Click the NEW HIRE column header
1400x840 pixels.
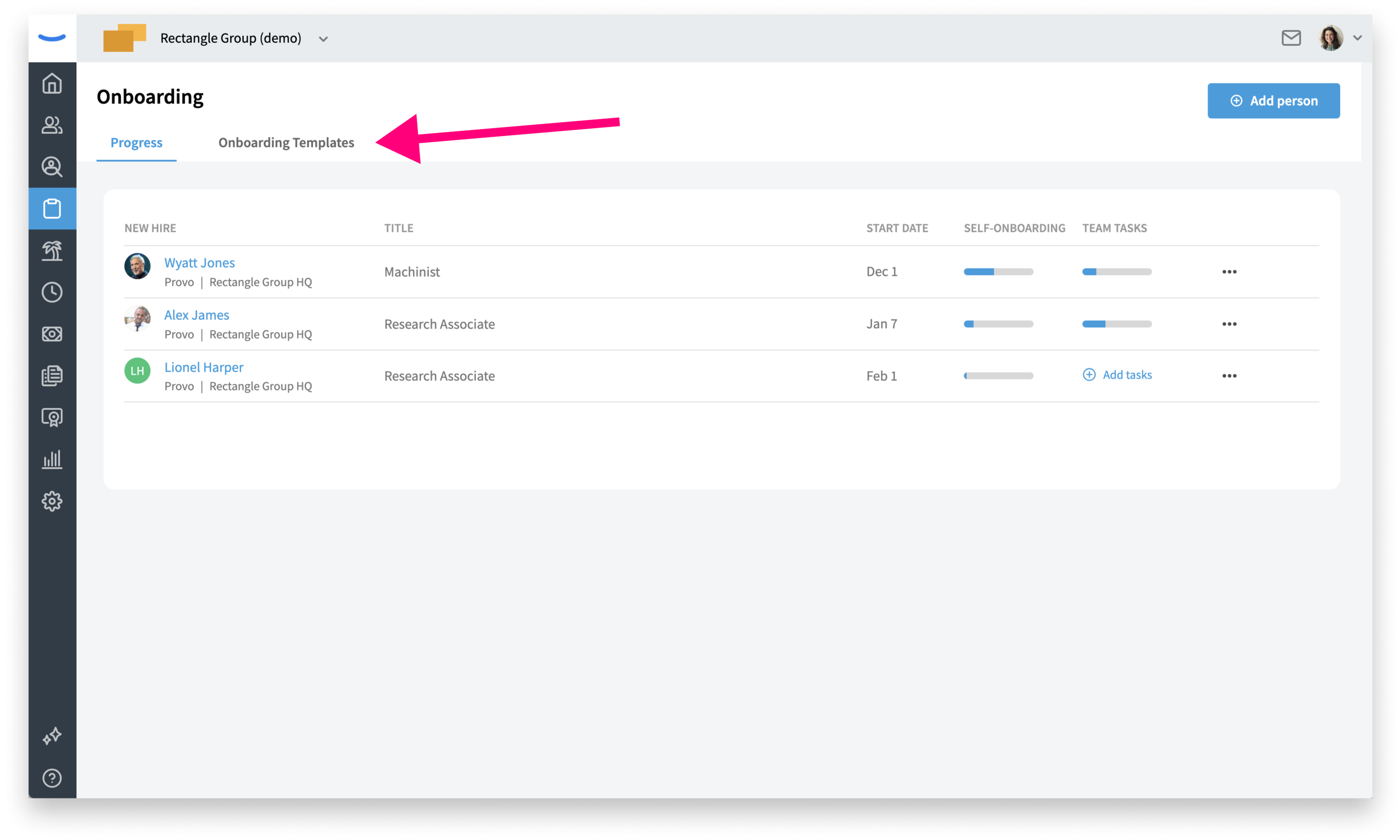click(x=150, y=228)
